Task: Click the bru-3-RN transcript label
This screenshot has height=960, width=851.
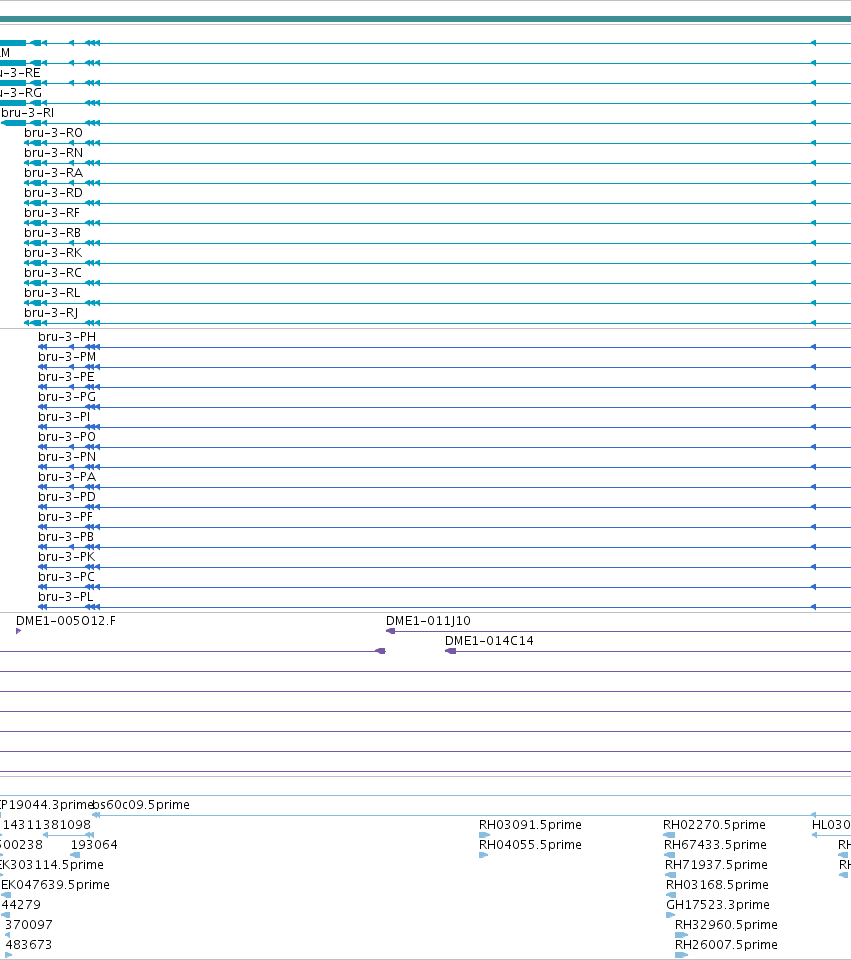Action: pyautogui.click(x=53, y=153)
